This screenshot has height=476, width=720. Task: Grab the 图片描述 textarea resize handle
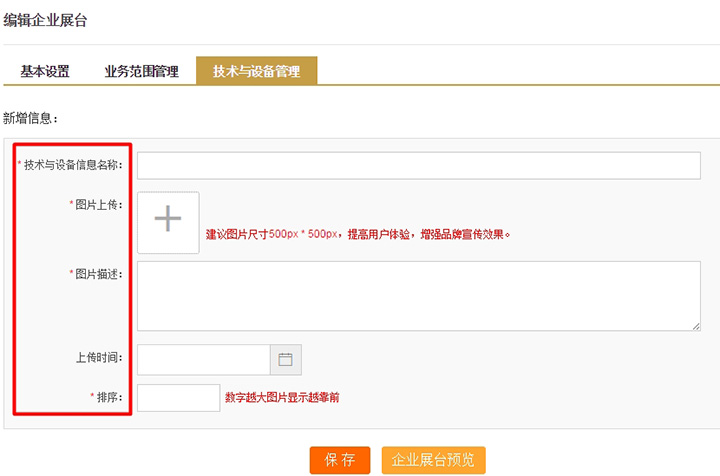[695, 325]
